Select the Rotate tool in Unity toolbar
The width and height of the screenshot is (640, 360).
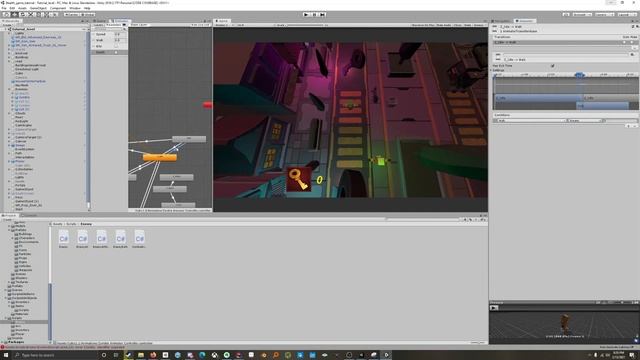23,14
